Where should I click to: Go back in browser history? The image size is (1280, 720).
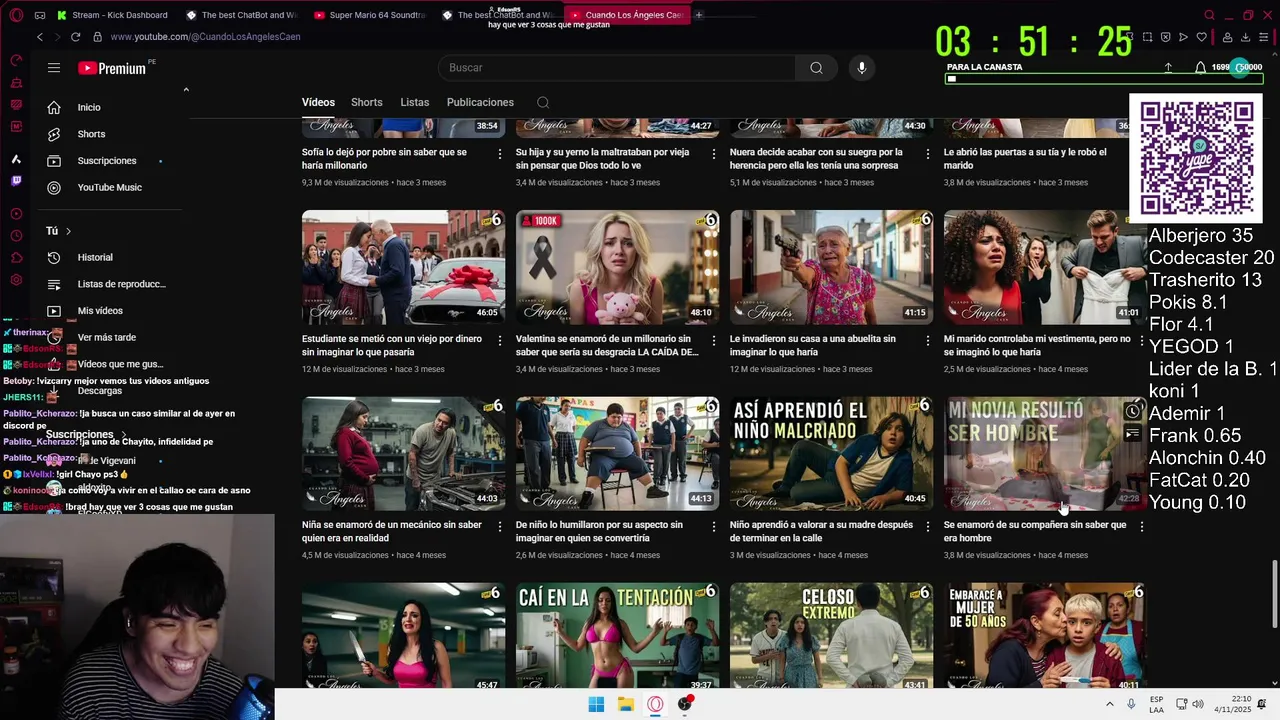pyautogui.click(x=40, y=37)
